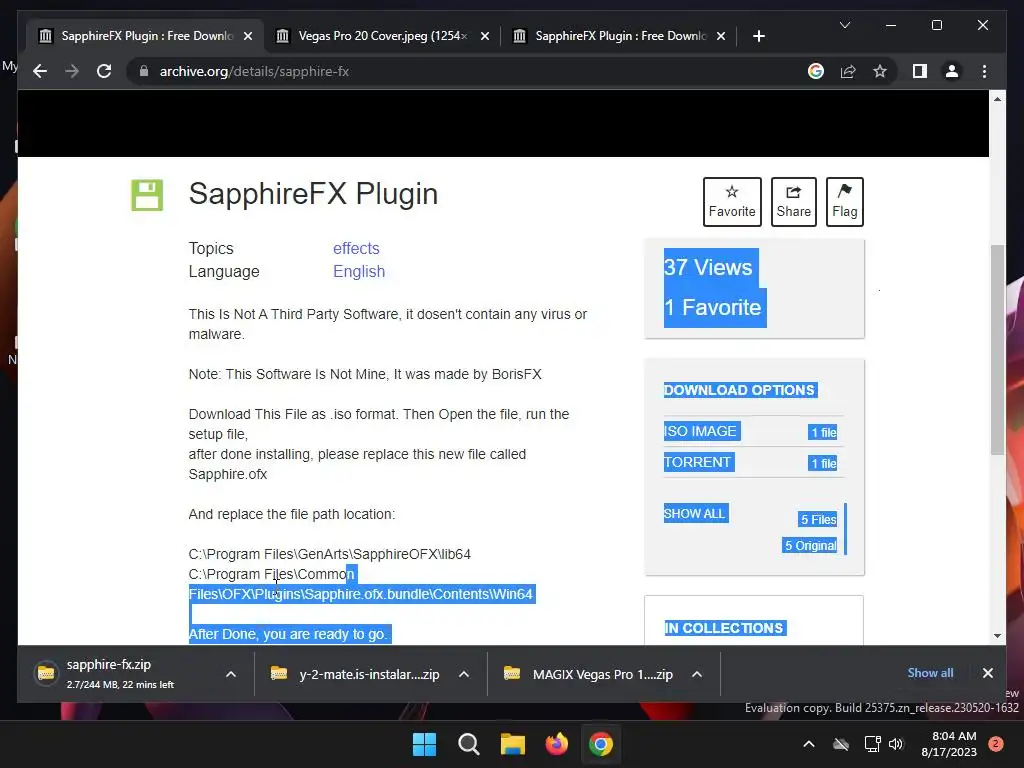This screenshot has width=1024, height=768.
Task: Favorite this archive item
Action: click(x=732, y=202)
